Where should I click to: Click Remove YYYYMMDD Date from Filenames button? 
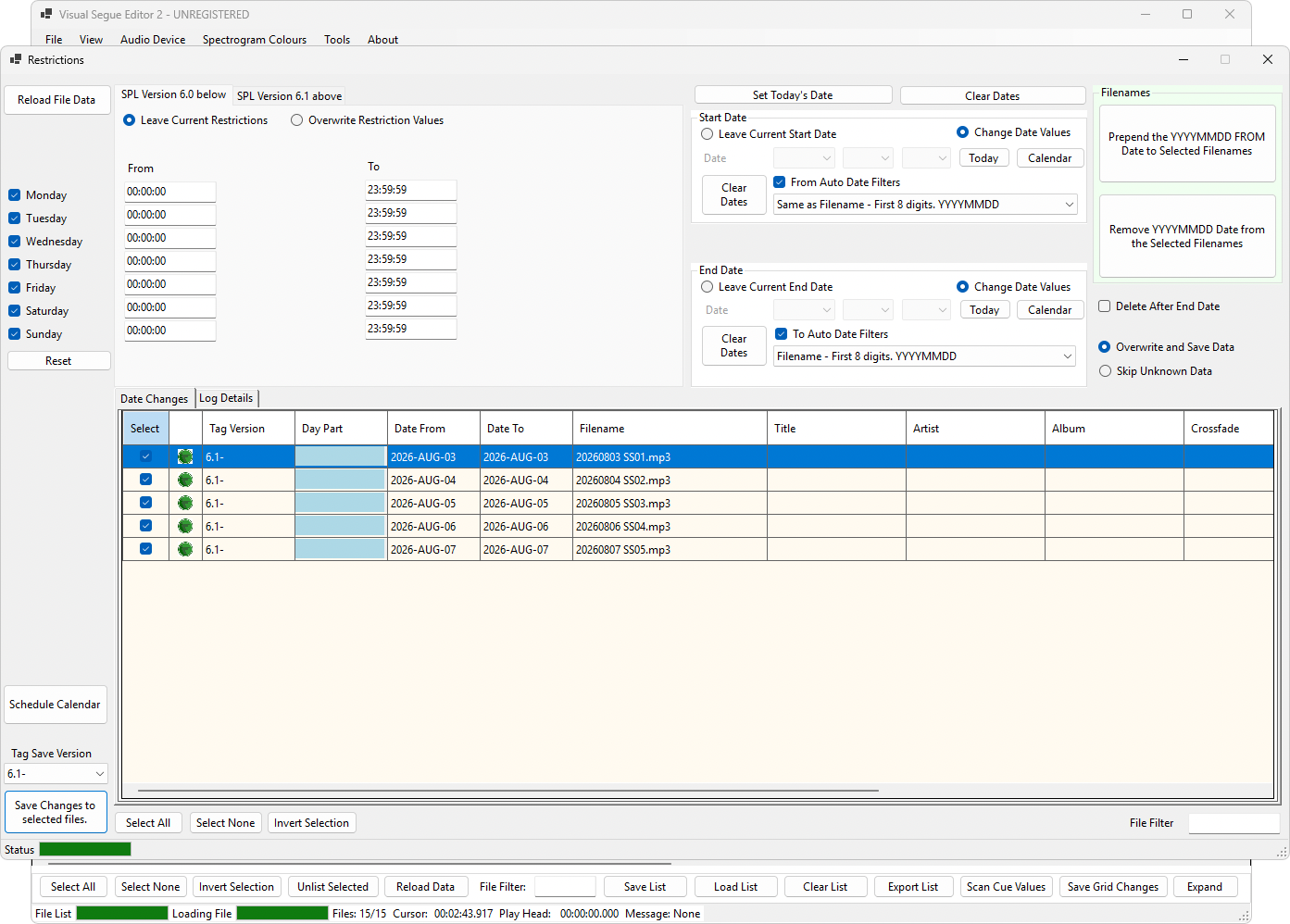[x=1186, y=236]
